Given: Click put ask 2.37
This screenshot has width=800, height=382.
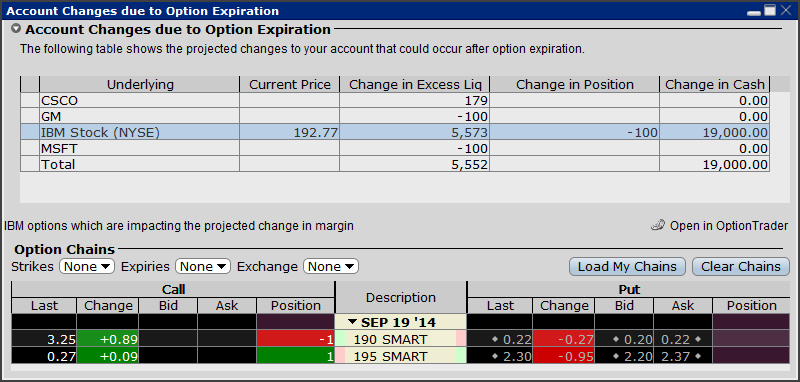Looking at the screenshot, I should tap(683, 356).
